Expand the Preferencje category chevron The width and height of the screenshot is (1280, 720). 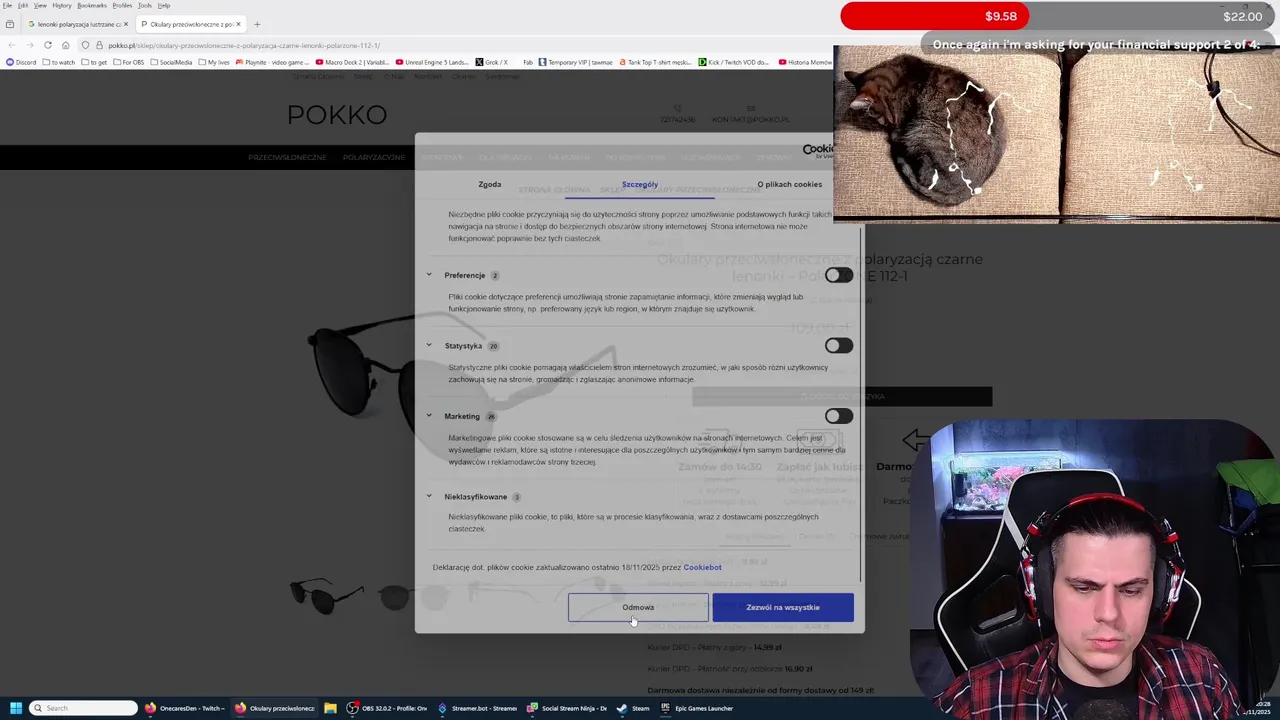point(429,275)
